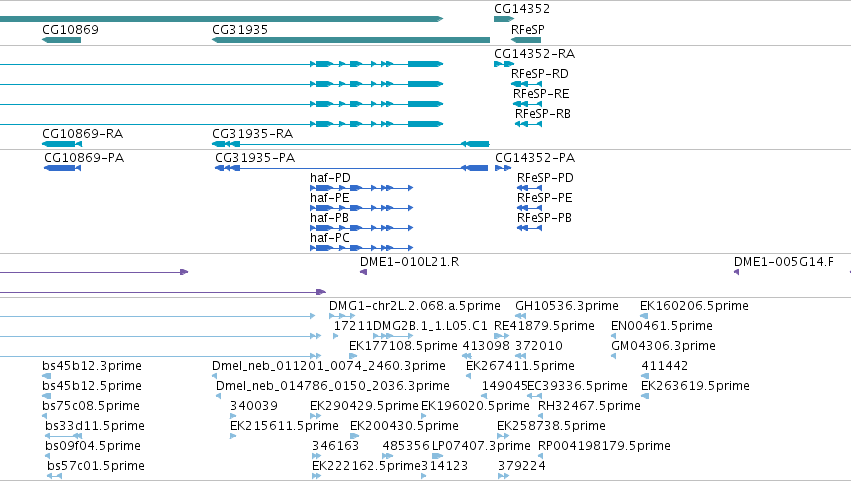Select EK267411.5prime EST label
The image size is (851, 481).
click(520, 366)
